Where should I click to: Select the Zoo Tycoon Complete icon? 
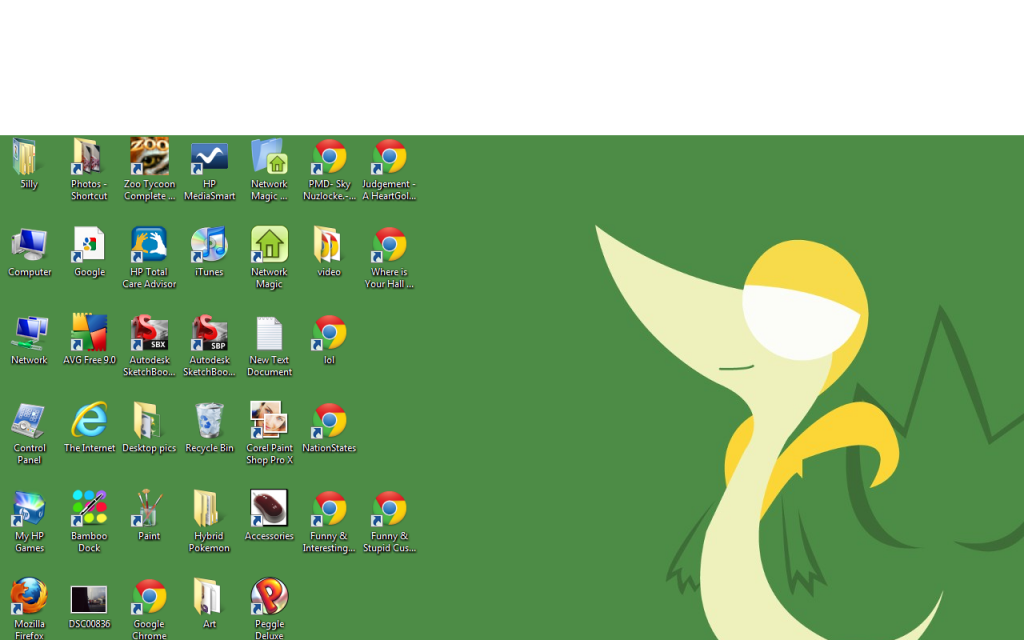tap(149, 158)
